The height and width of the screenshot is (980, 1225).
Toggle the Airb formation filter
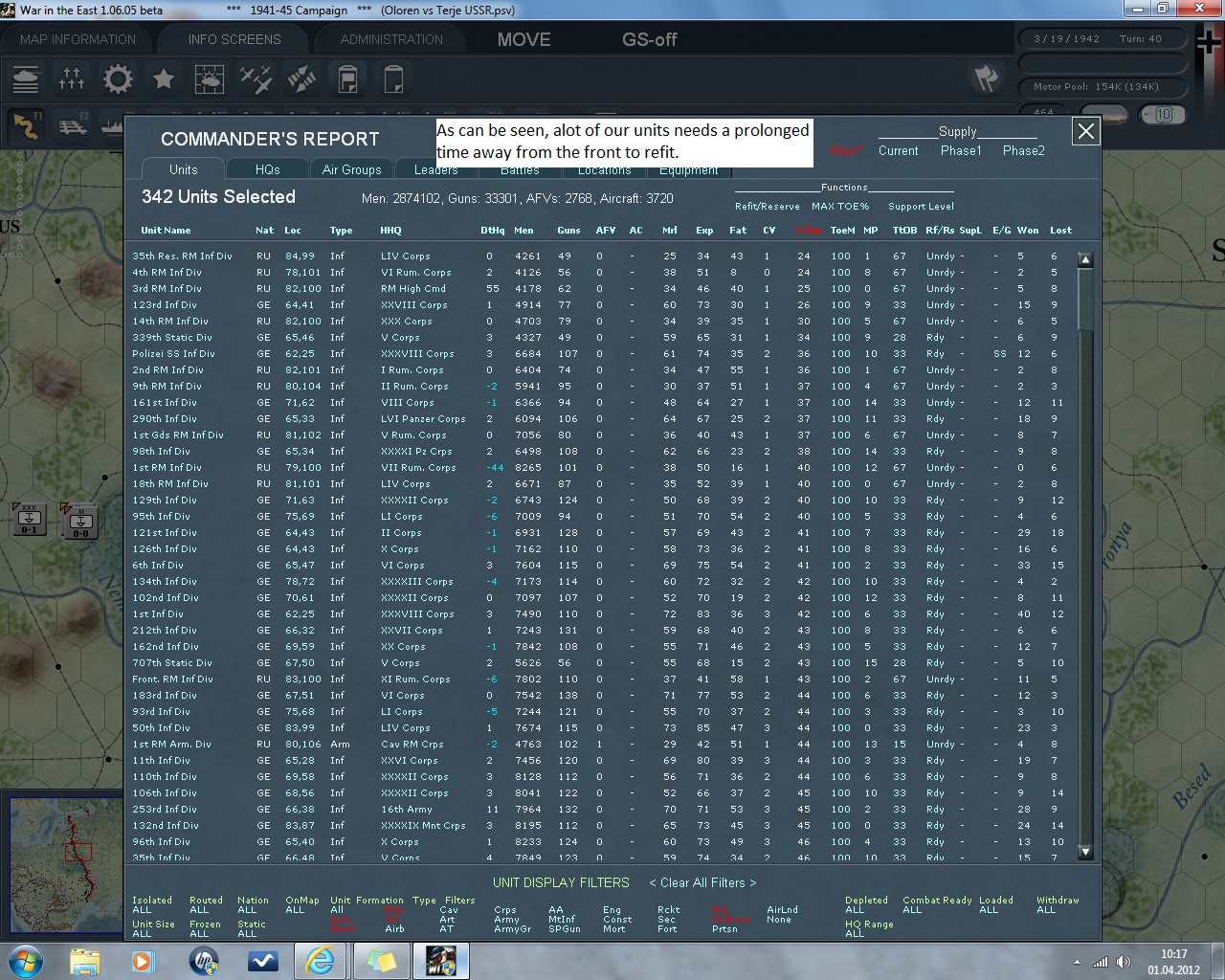[394, 928]
